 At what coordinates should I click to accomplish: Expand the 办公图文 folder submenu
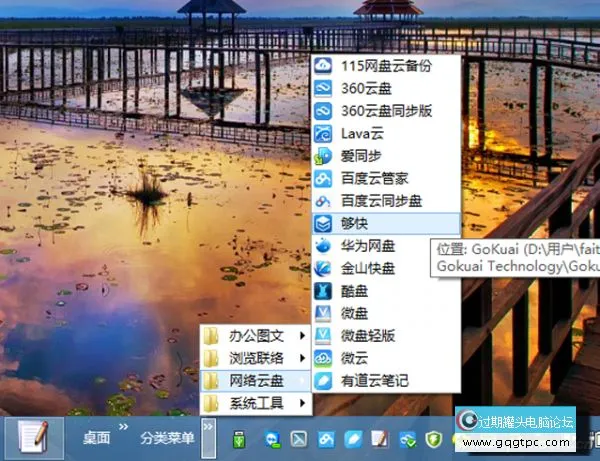pyautogui.click(x=256, y=336)
